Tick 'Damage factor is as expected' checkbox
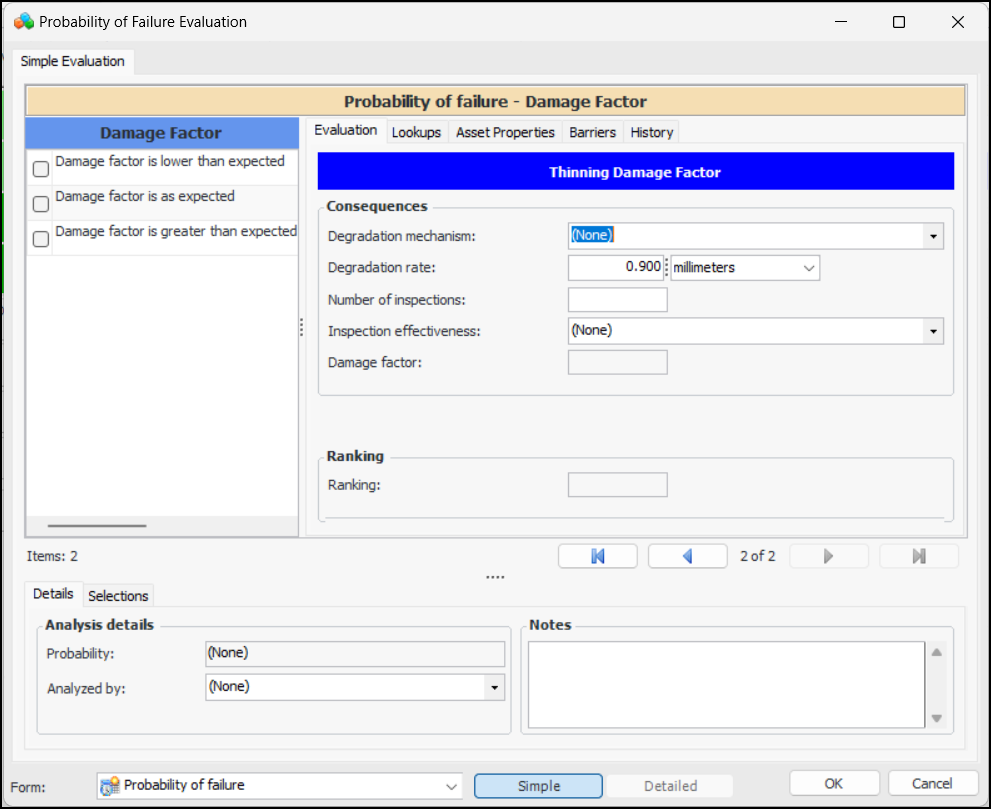 [41, 204]
